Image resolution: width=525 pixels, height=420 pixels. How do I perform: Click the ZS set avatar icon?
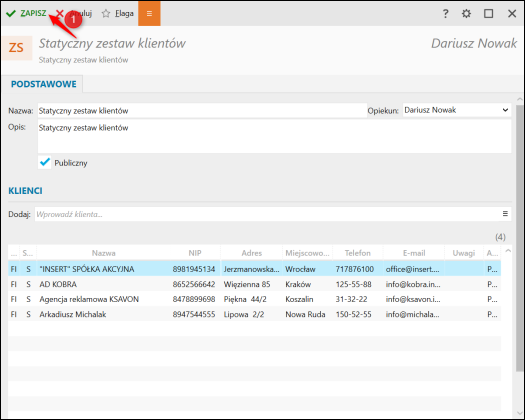pyautogui.click(x=16, y=48)
